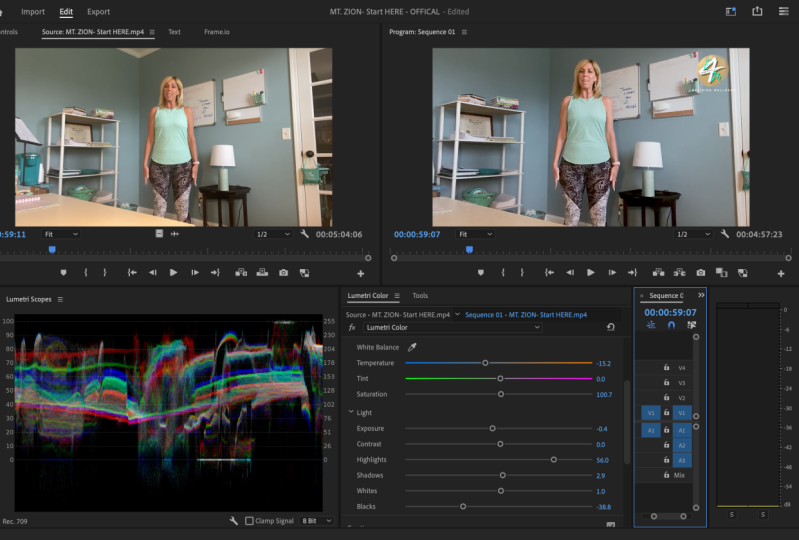Open Lumetri Scopes settings wrench
799x540 pixels.
click(x=233, y=521)
